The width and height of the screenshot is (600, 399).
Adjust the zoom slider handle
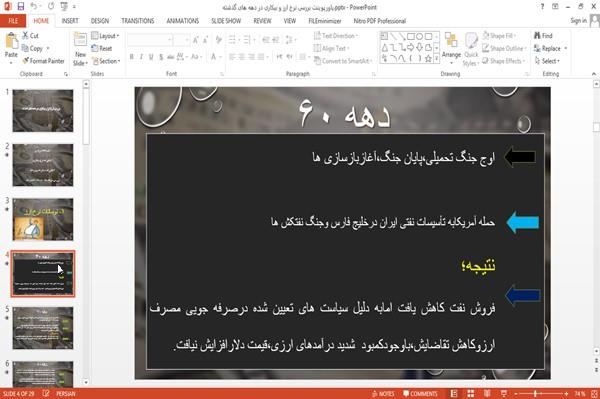coord(535,394)
